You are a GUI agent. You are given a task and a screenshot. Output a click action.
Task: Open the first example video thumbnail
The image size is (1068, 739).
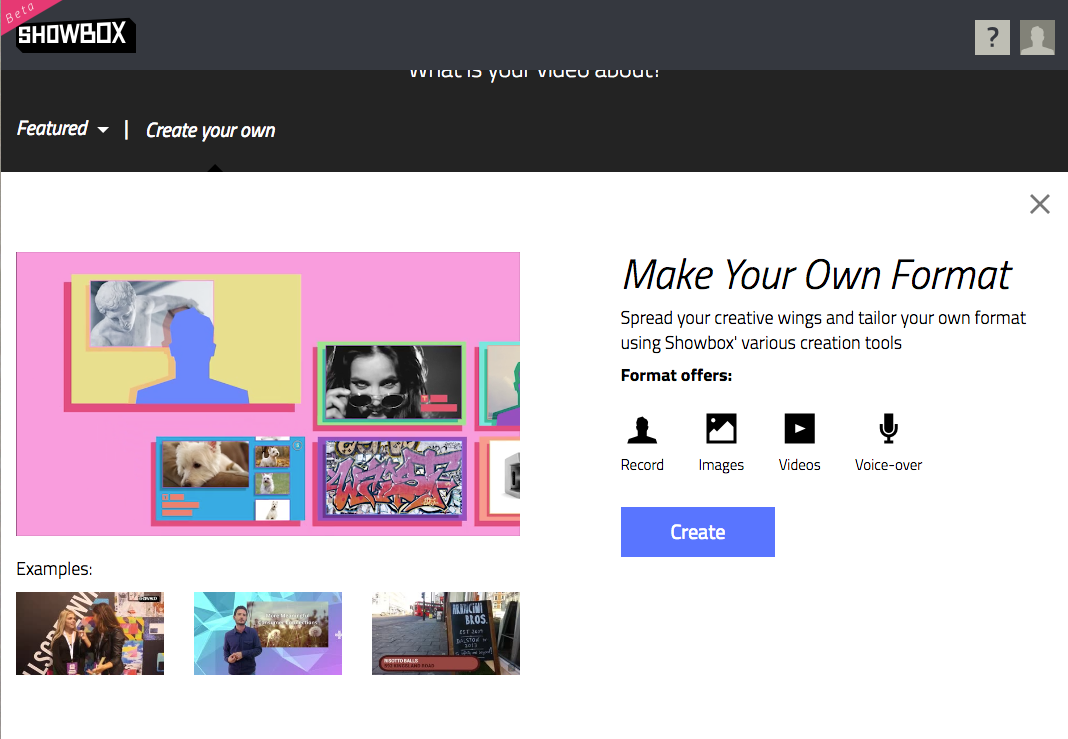point(90,633)
